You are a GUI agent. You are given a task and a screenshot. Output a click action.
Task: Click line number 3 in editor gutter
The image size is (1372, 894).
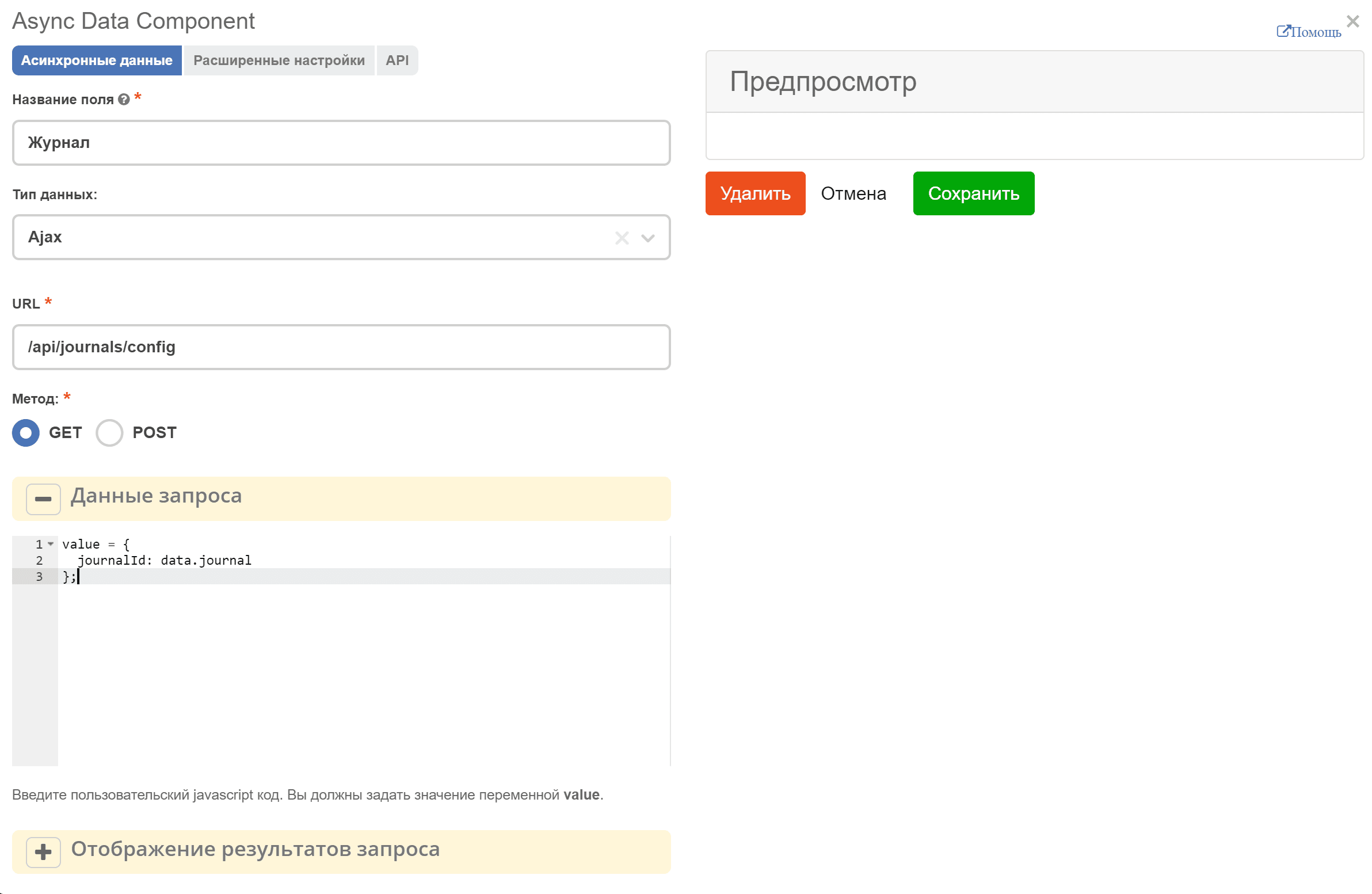[39, 576]
